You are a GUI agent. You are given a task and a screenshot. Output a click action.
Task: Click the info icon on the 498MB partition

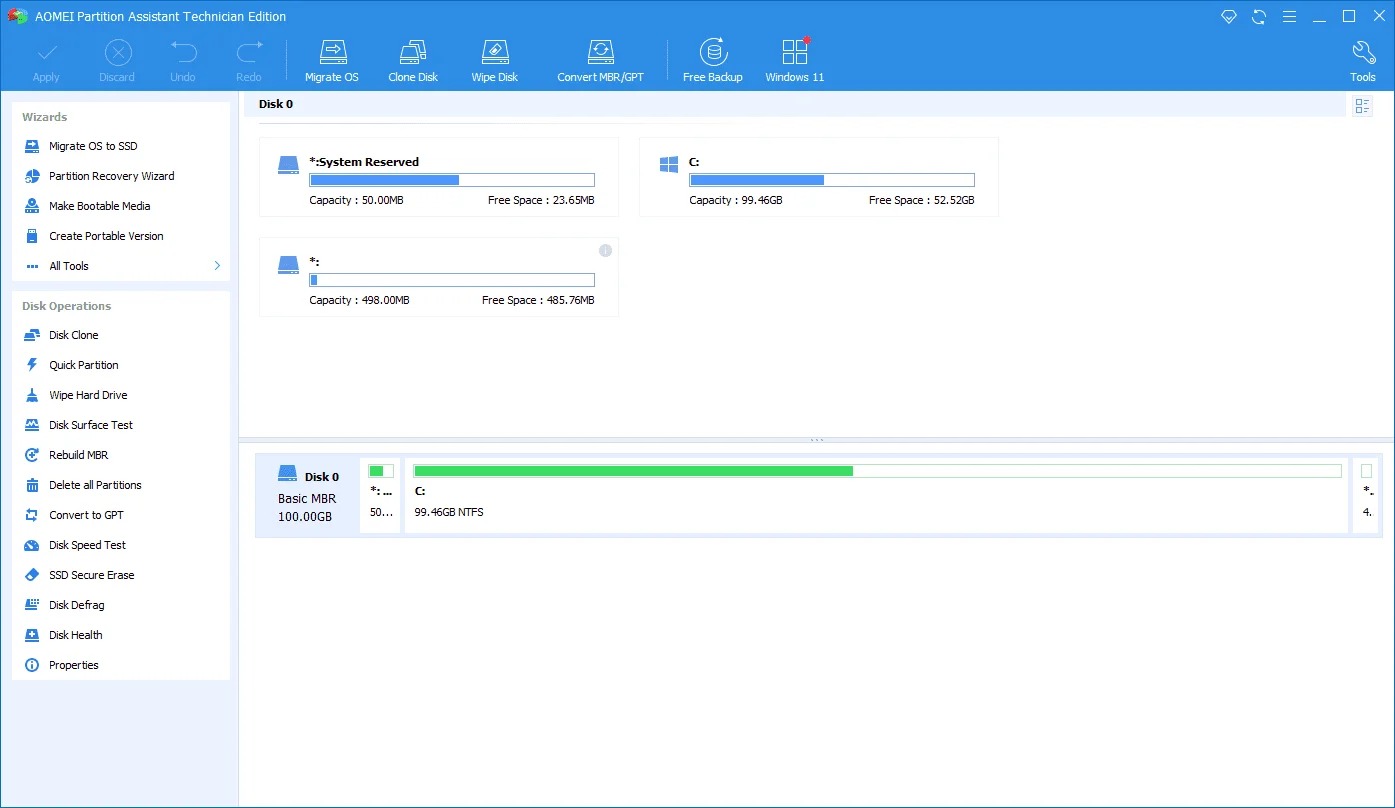click(605, 250)
